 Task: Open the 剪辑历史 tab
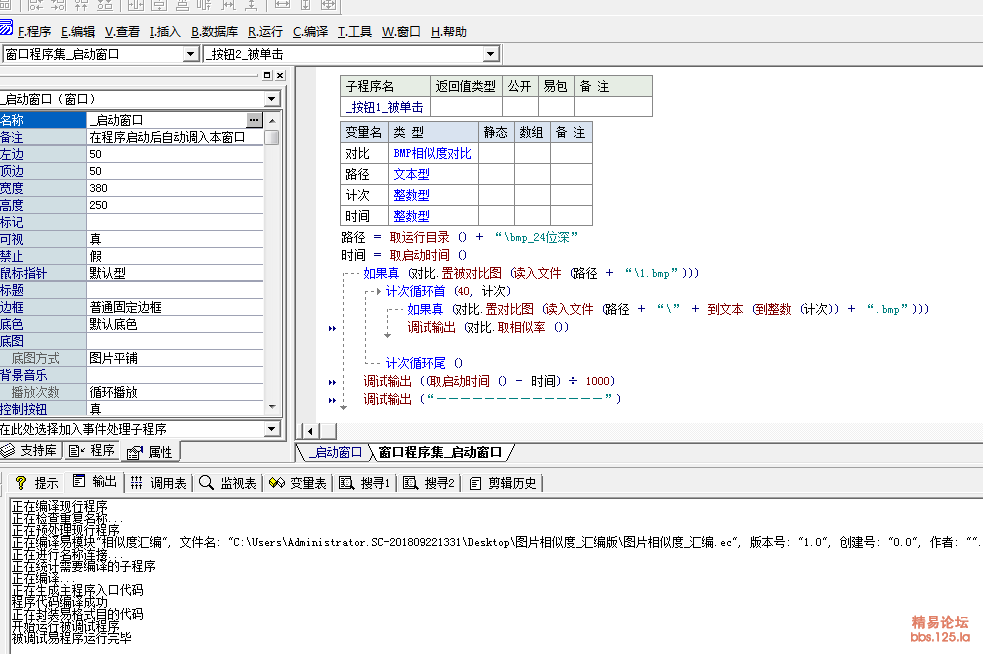503,483
